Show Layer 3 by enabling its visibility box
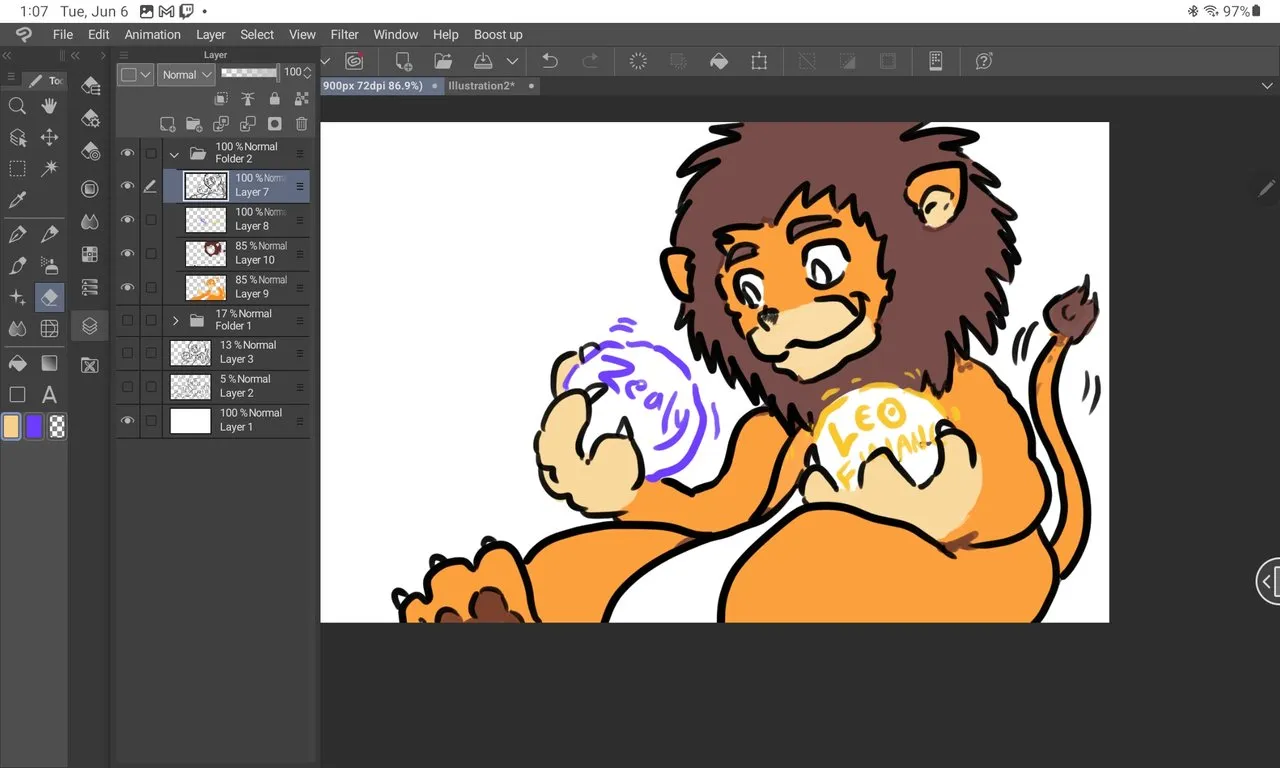This screenshot has width=1280, height=768. (127, 353)
